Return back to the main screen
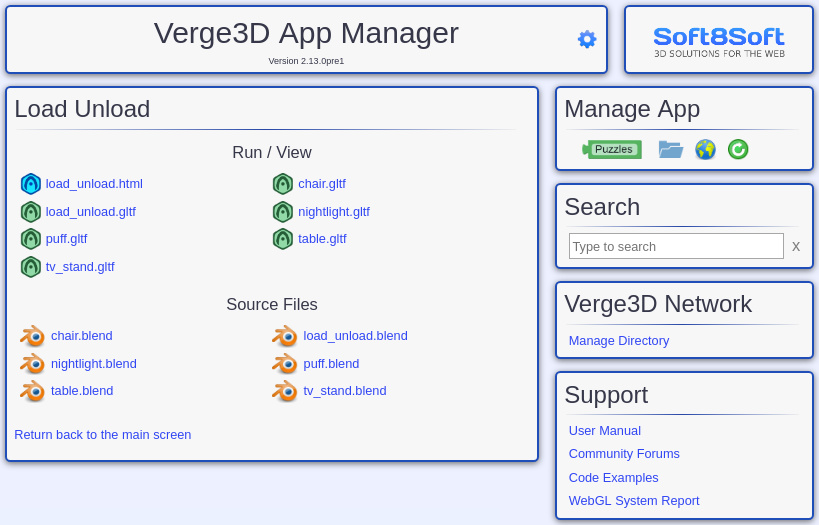This screenshot has width=819, height=525. click(x=102, y=435)
